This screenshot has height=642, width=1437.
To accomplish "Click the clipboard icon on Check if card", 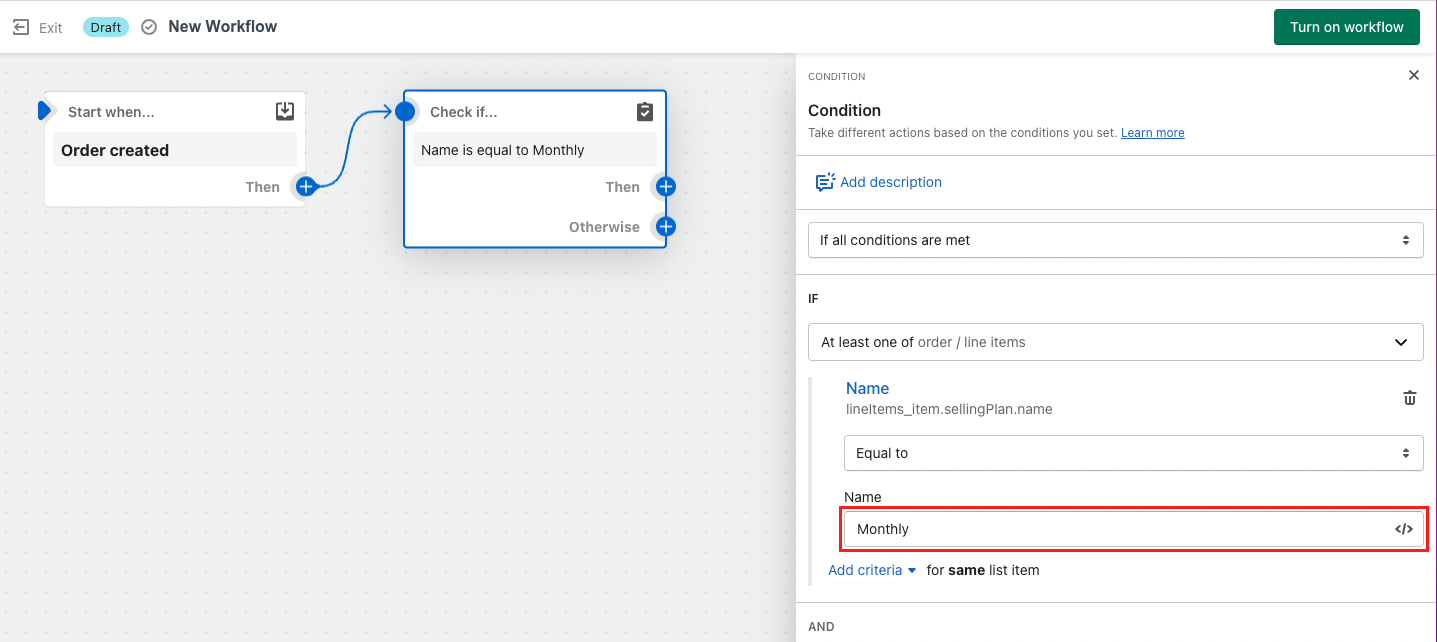I will [x=645, y=111].
